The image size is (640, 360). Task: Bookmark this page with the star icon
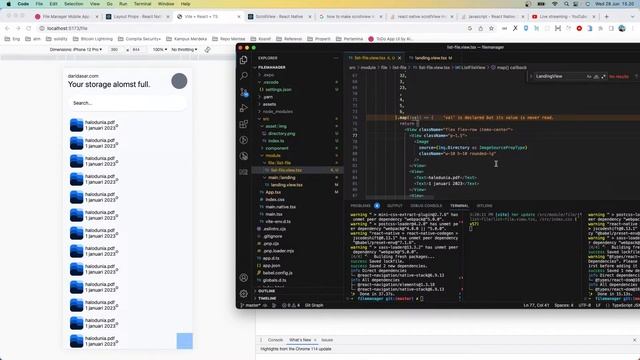pyautogui.click(x=491, y=28)
